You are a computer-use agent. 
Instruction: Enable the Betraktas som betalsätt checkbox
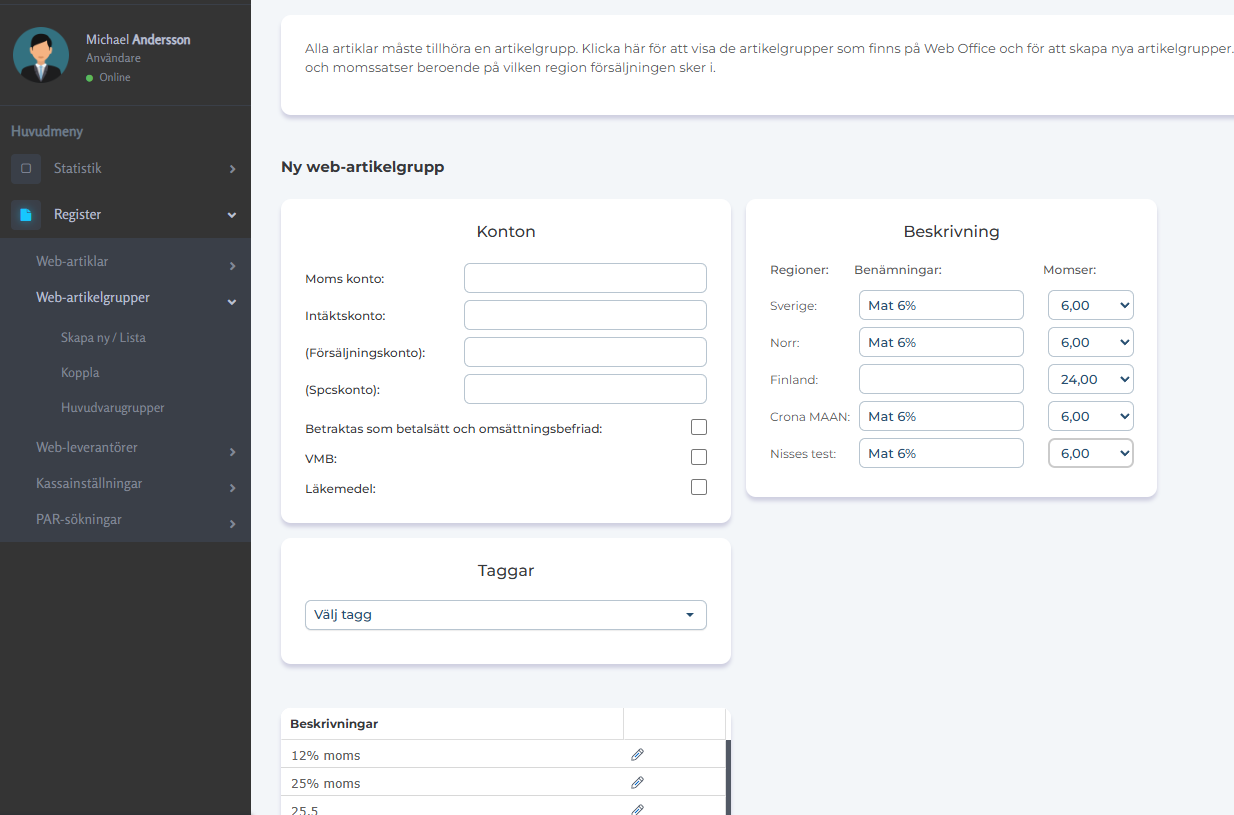[699, 428]
